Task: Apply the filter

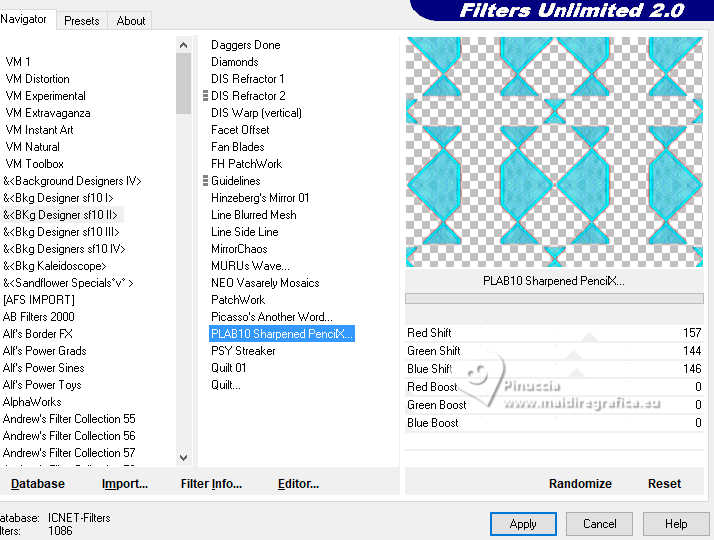Action: pos(523,524)
